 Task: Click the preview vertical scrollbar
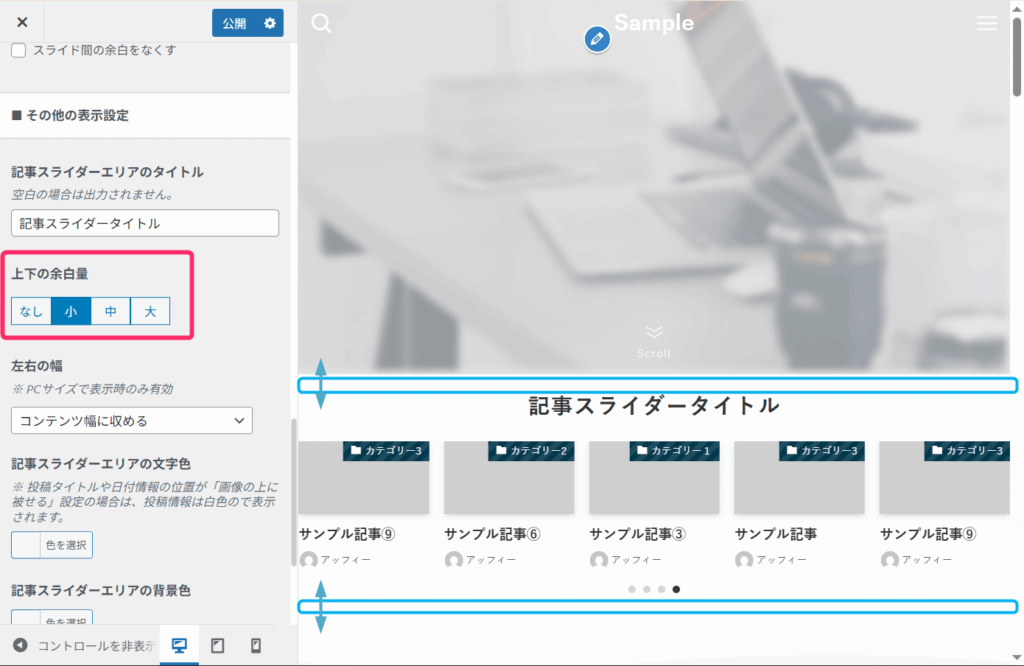1017,56
